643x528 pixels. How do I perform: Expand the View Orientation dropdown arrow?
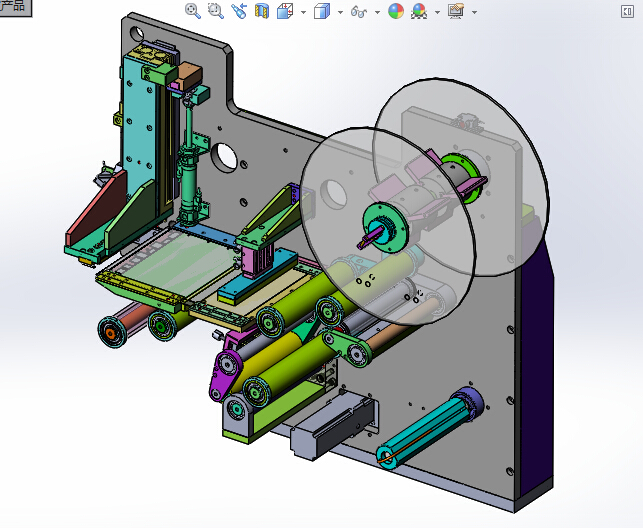coord(303,12)
